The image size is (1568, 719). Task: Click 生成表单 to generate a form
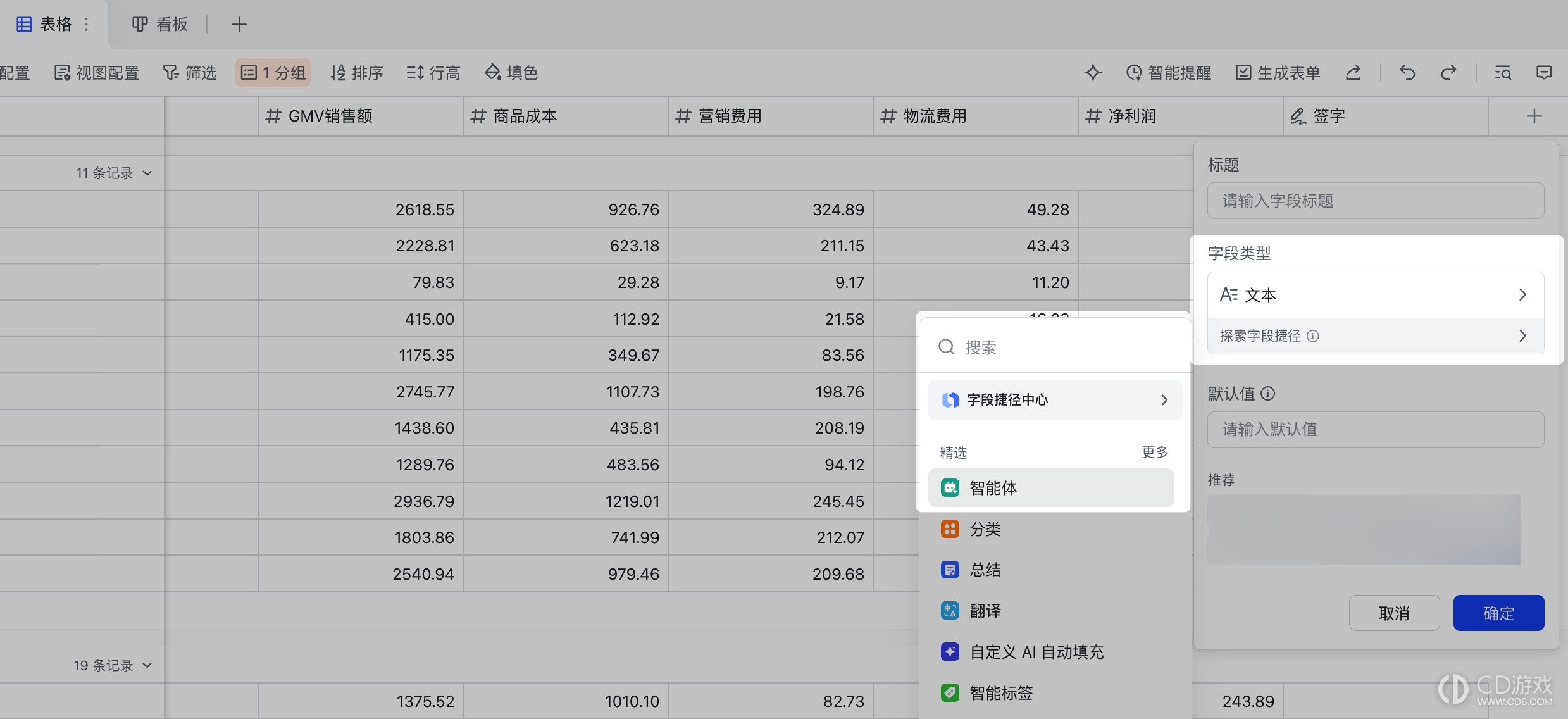[x=1278, y=73]
